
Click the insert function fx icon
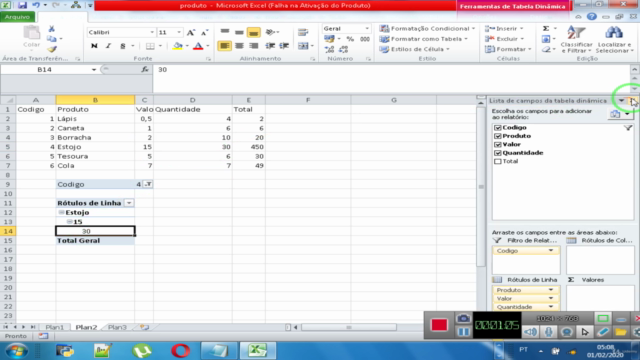point(145,69)
